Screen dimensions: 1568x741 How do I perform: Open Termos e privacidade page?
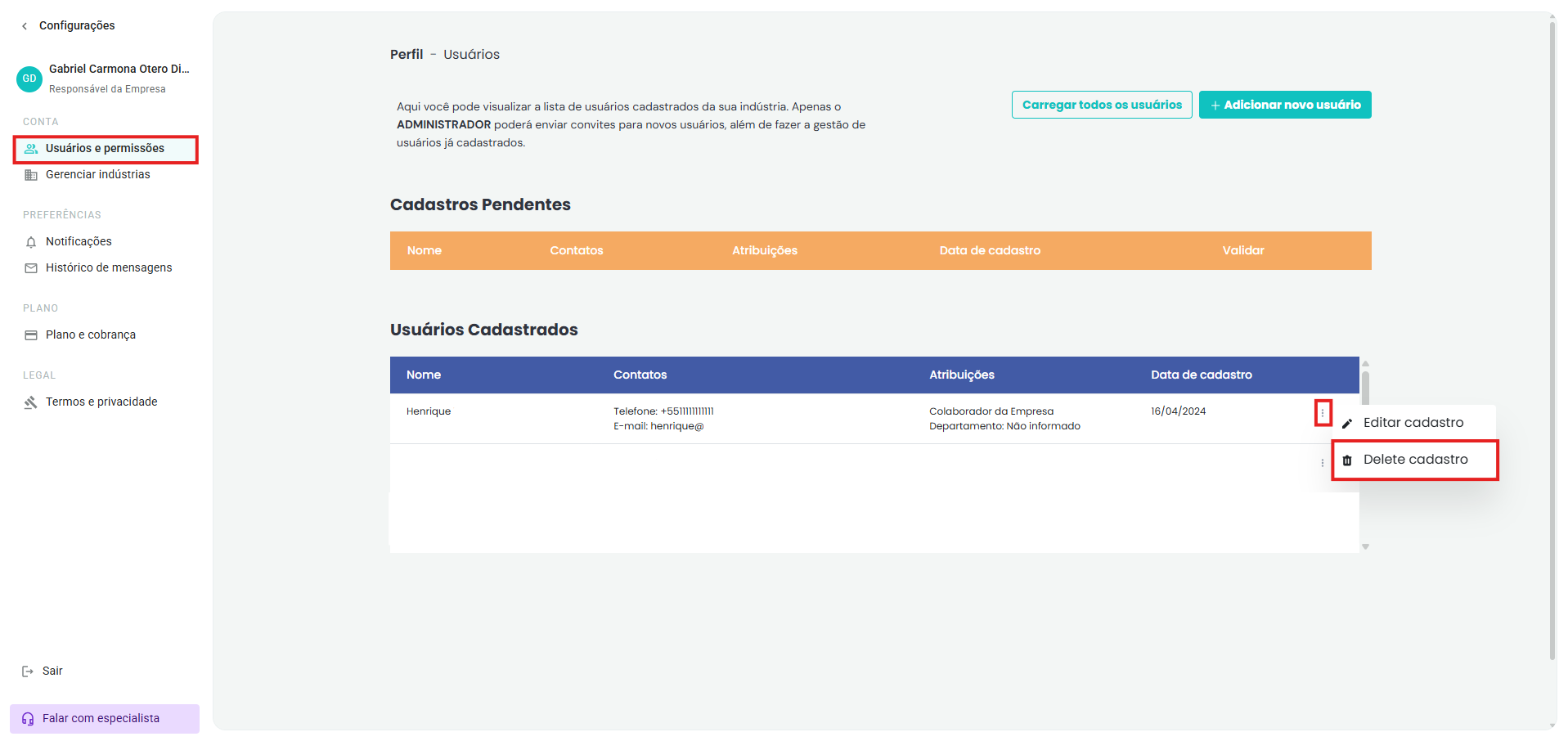point(101,402)
